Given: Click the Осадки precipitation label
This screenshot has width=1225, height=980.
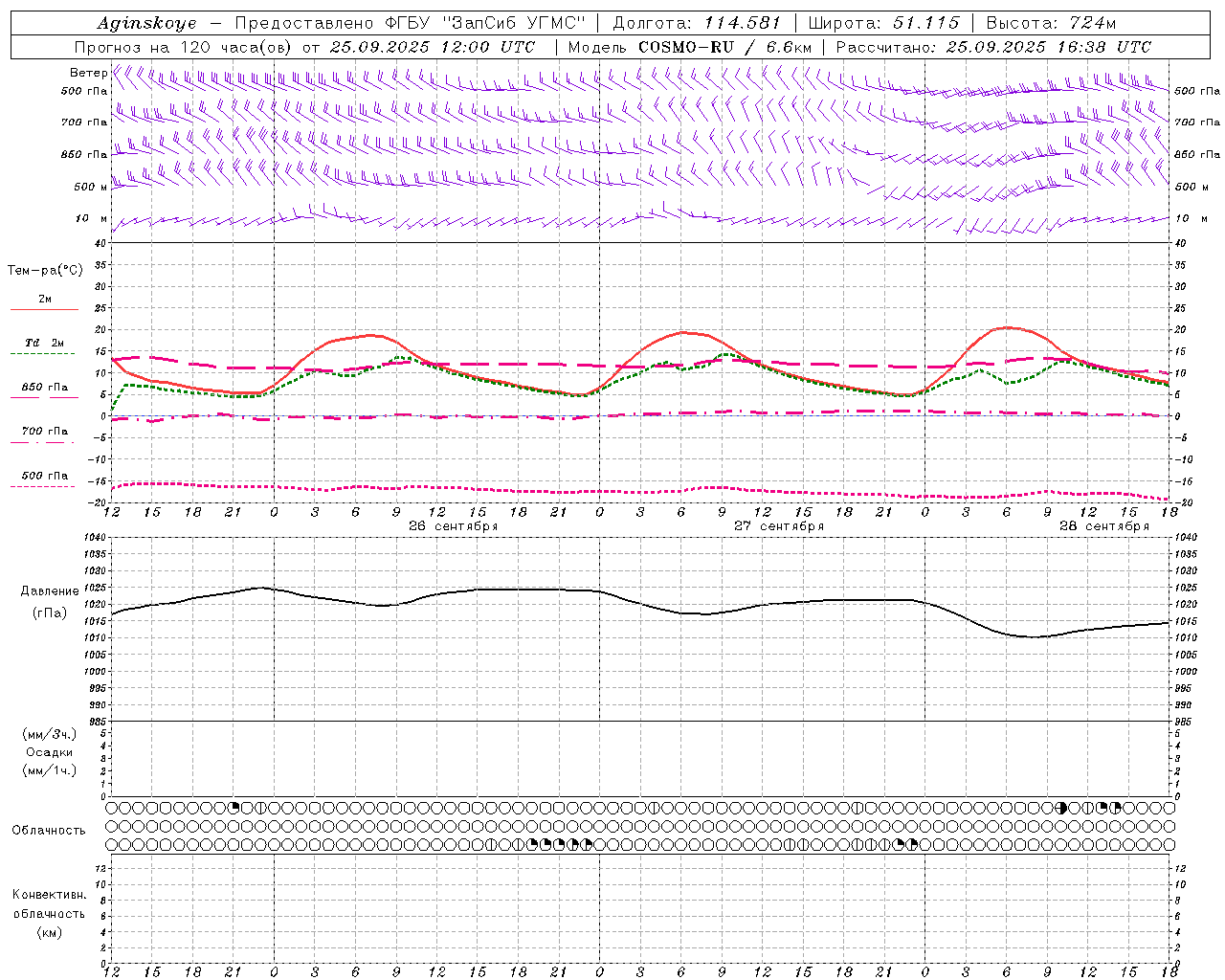Looking at the screenshot, I should pyautogui.click(x=50, y=752).
